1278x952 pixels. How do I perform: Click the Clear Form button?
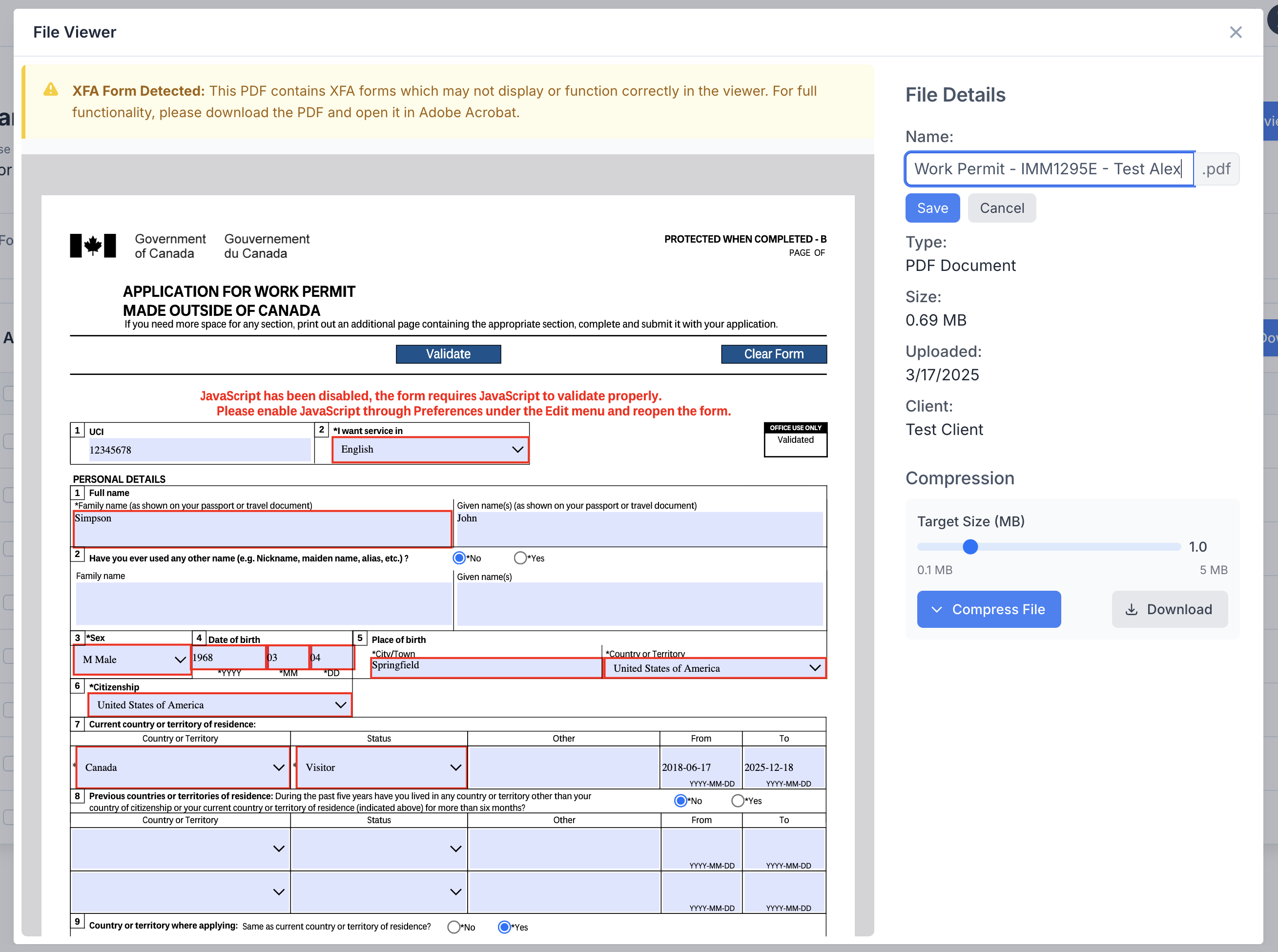(x=774, y=354)
